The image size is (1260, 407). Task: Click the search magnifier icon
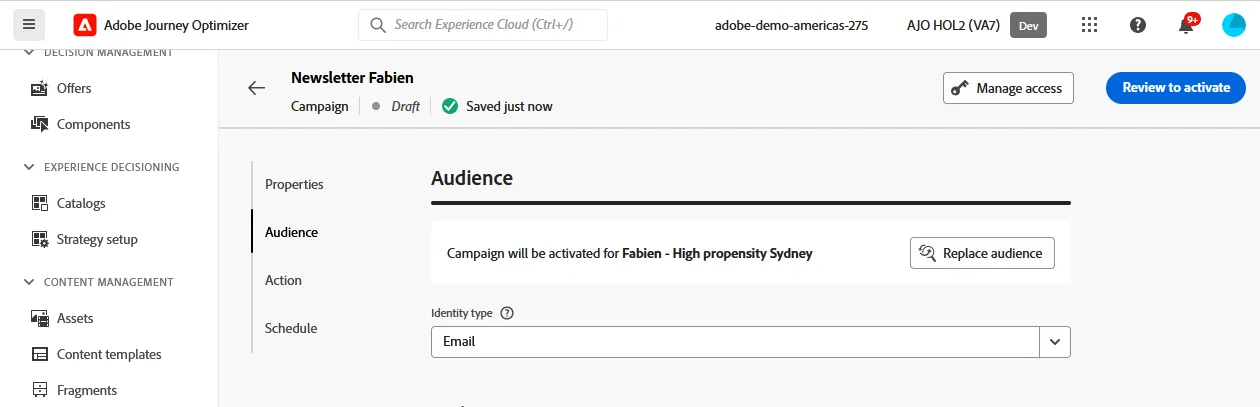coord(378,25)
